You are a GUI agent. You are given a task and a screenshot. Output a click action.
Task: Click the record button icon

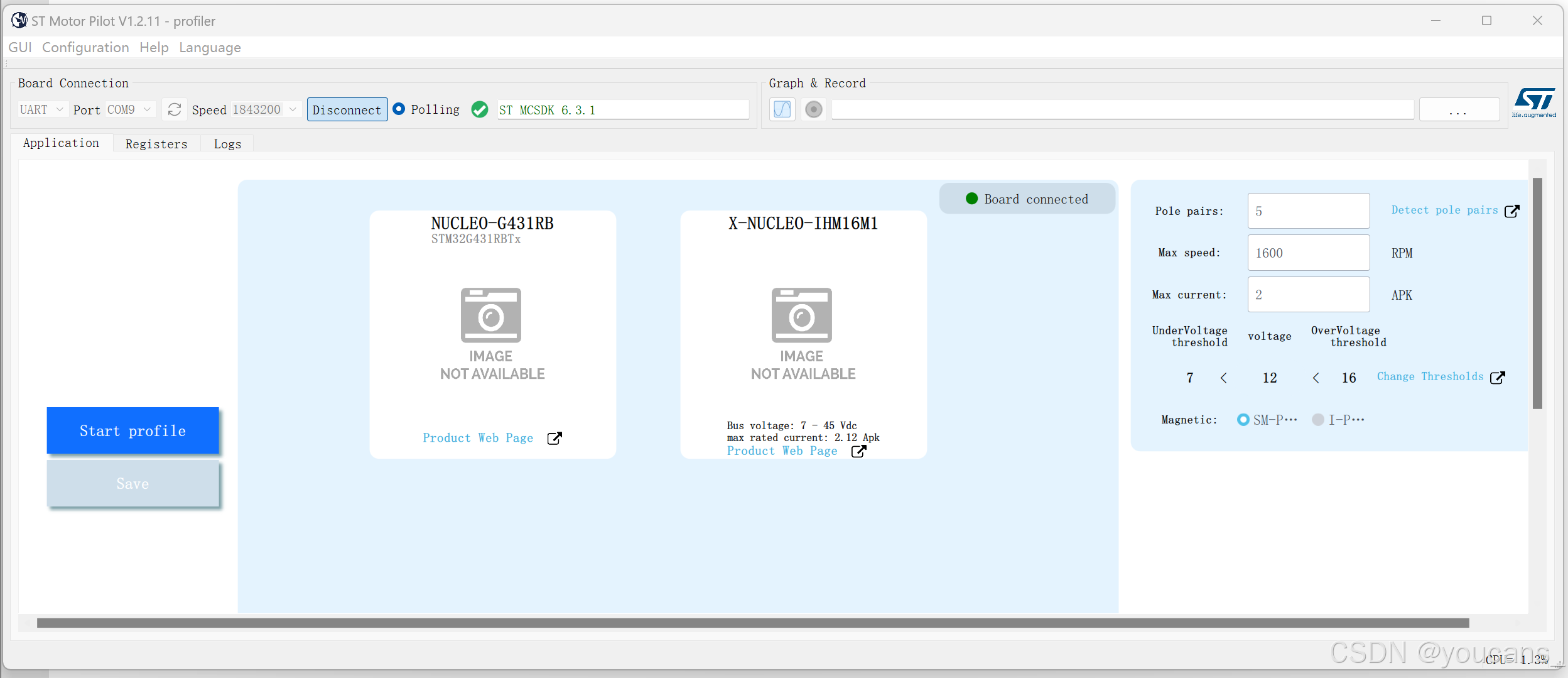click(x=814, y=109)
